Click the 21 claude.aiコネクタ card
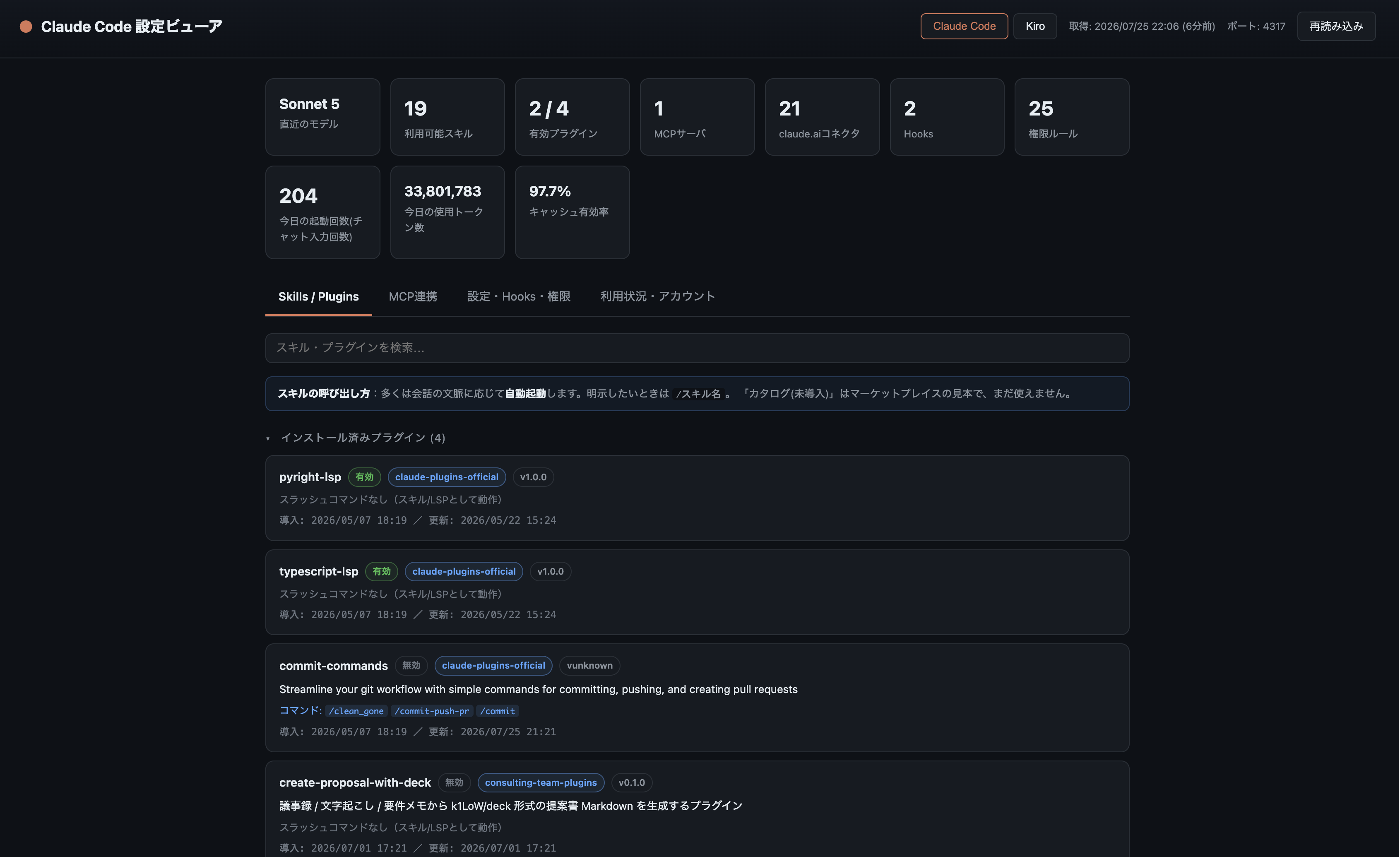This screenshot has width=1400, height=857. 822,117
